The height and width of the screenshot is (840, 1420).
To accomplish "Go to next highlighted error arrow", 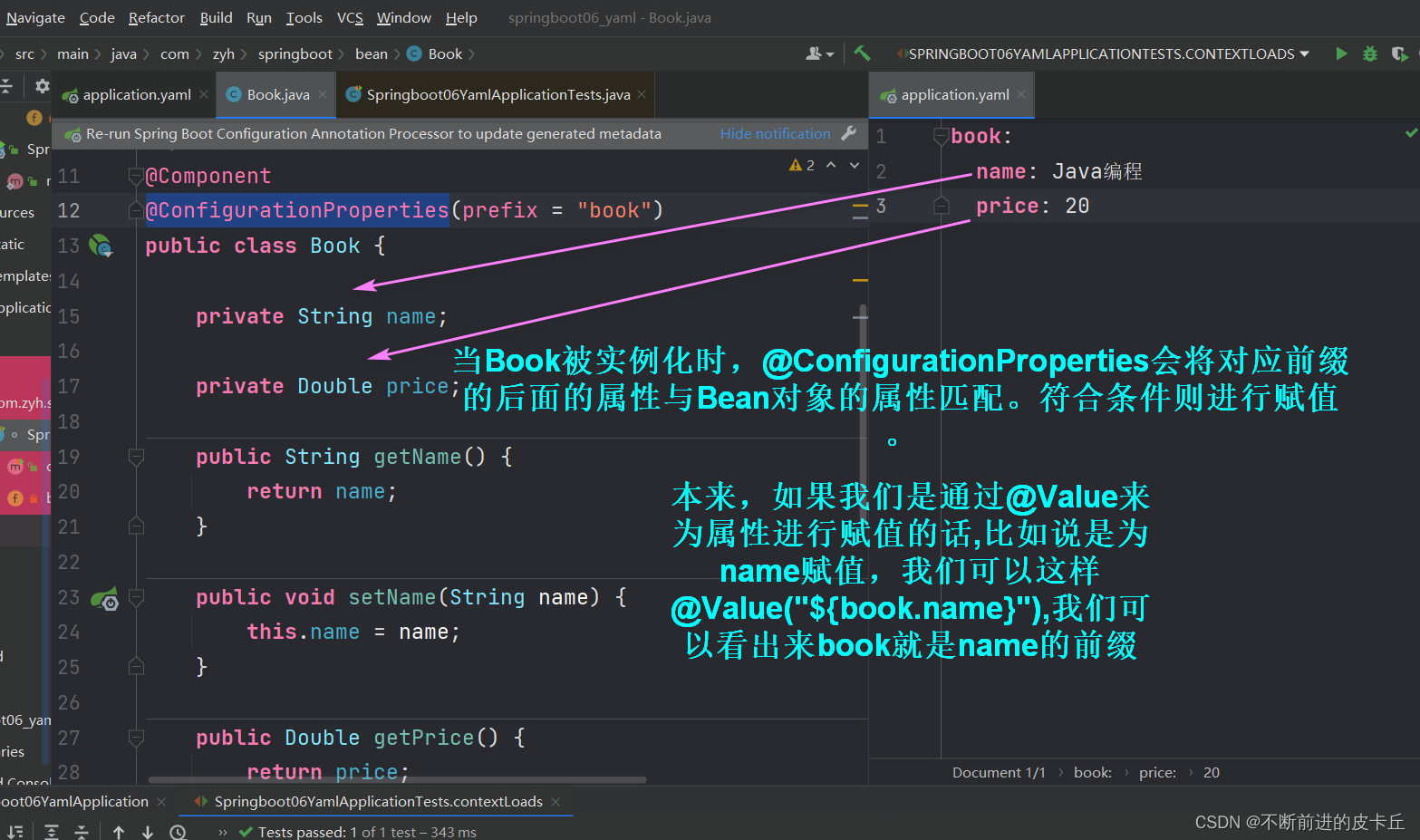I will click(855, 165).
